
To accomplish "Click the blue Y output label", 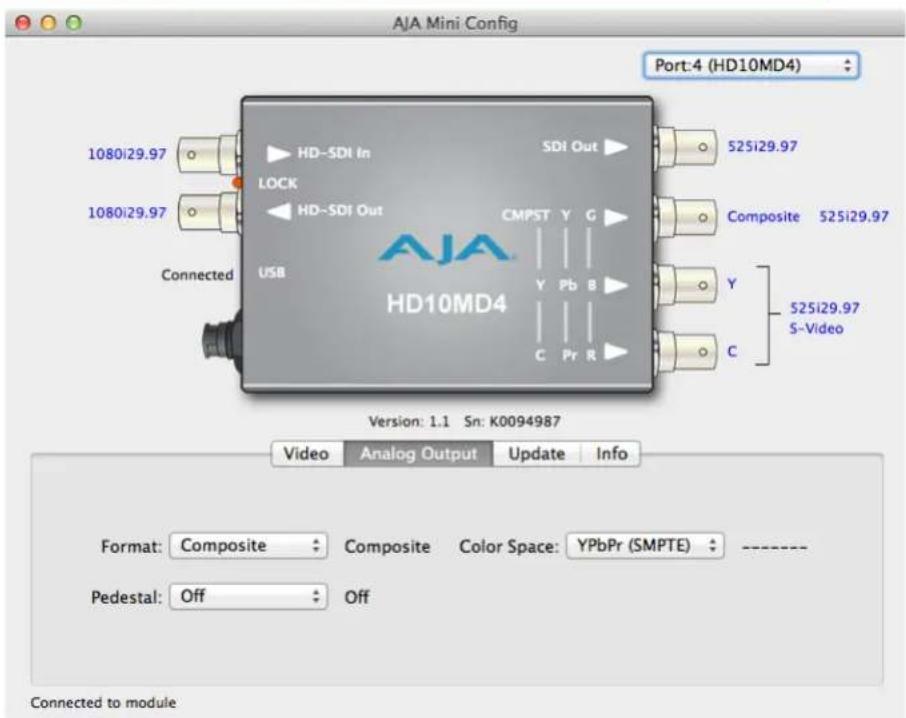I will (x=732, y=284).
